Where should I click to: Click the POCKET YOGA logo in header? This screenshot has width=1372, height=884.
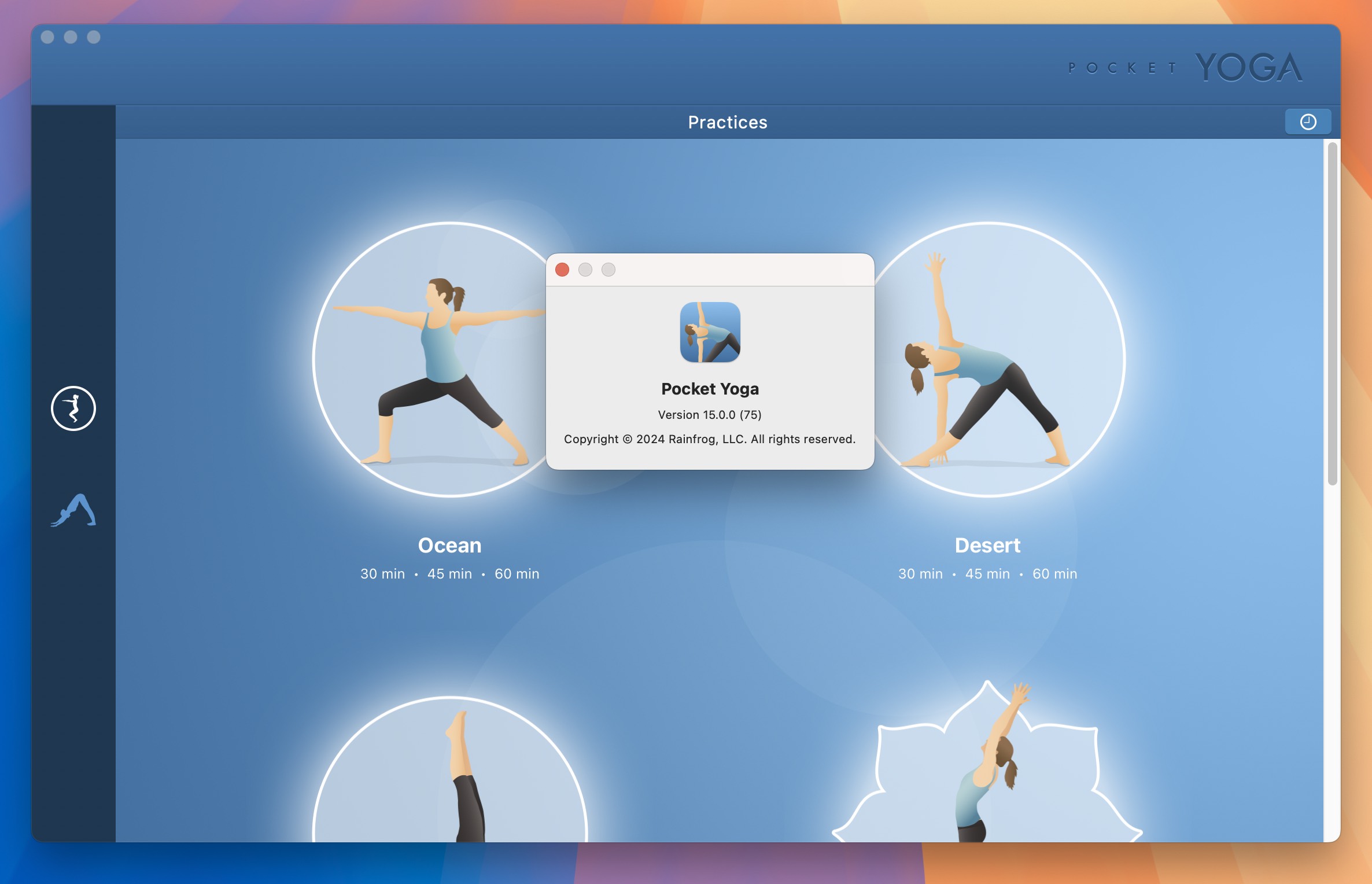coord(1186,68)
